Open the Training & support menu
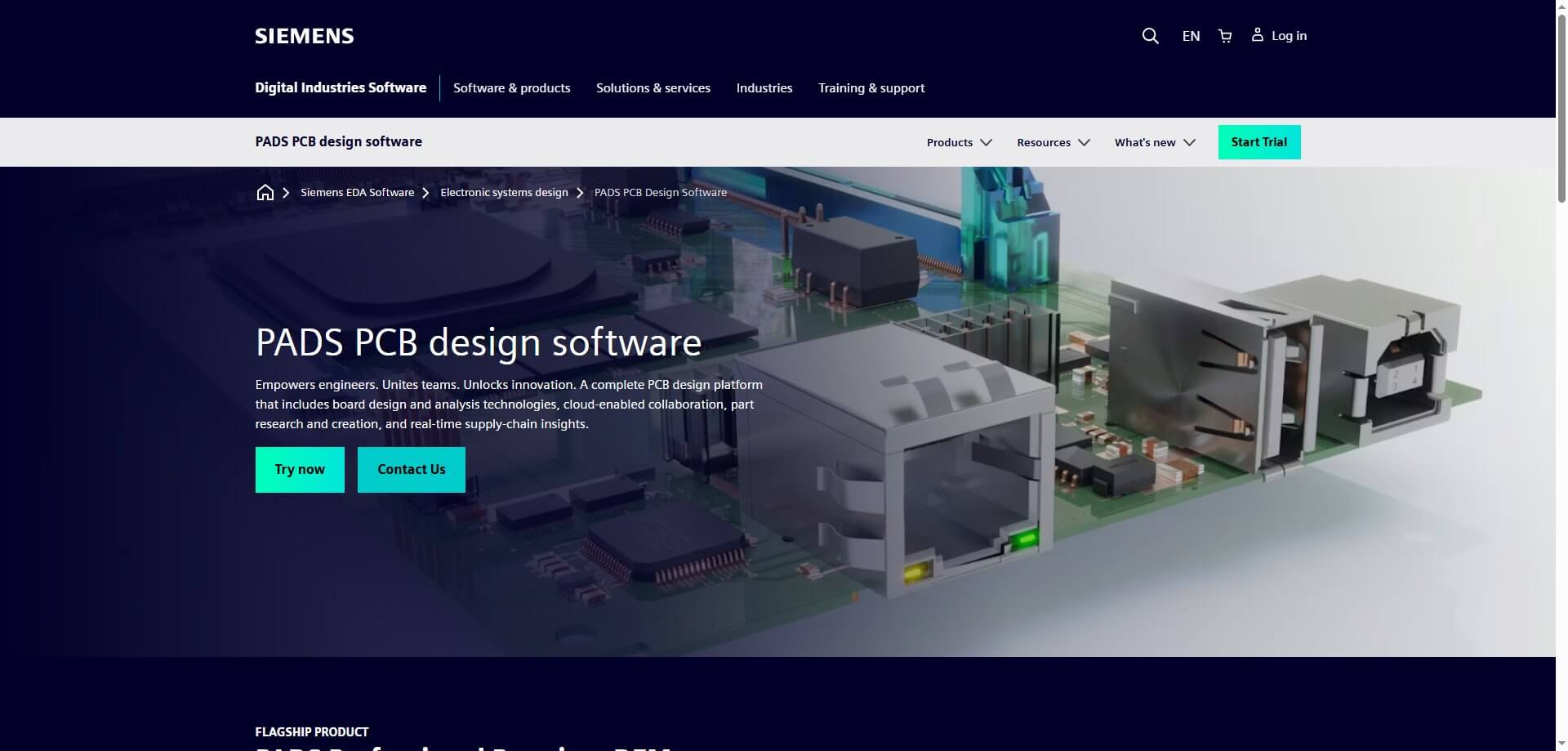This screenshot has width=1568, height=751. pyautogui.click(x=871, y=88)
